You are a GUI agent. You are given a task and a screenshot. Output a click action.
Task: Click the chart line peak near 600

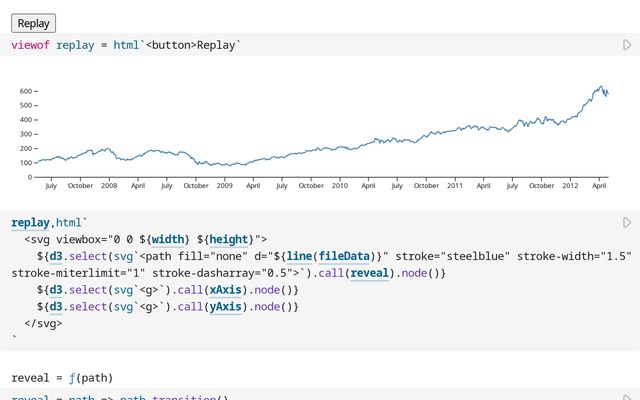[600, 88]
